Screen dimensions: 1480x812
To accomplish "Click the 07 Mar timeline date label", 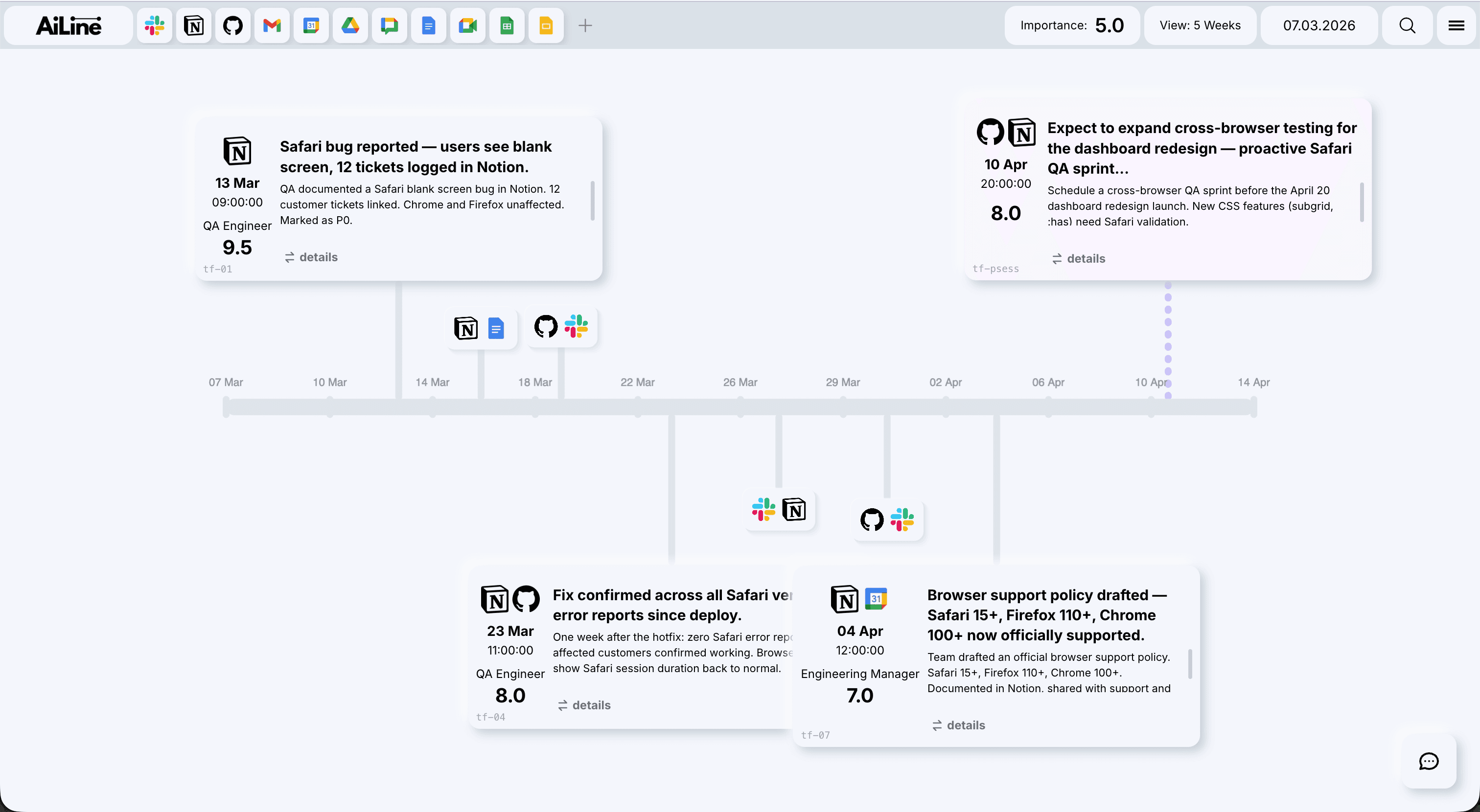I will click(x=226, y=383).
